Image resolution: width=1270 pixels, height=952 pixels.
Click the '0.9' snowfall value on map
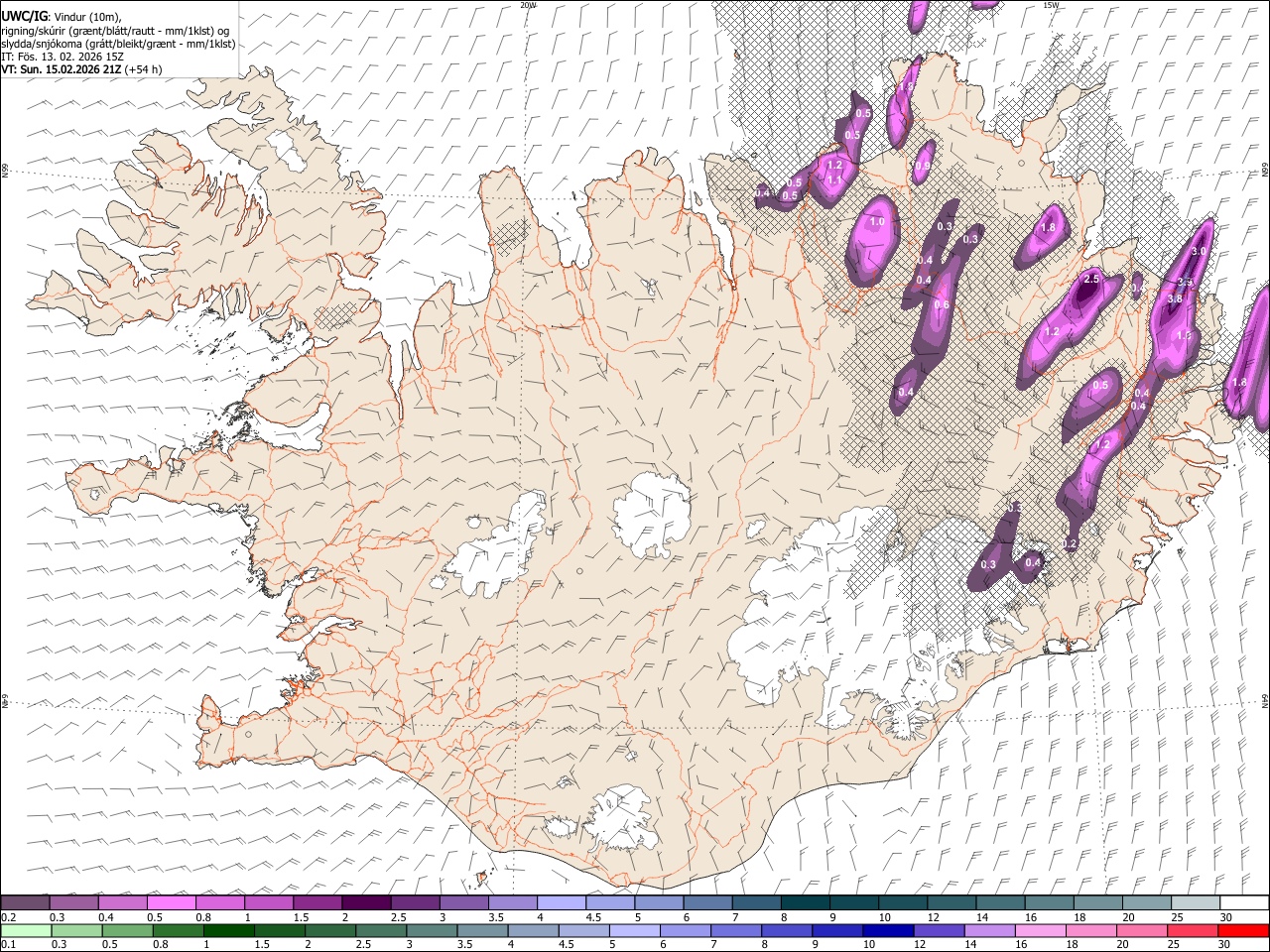(x=923, y=167)
